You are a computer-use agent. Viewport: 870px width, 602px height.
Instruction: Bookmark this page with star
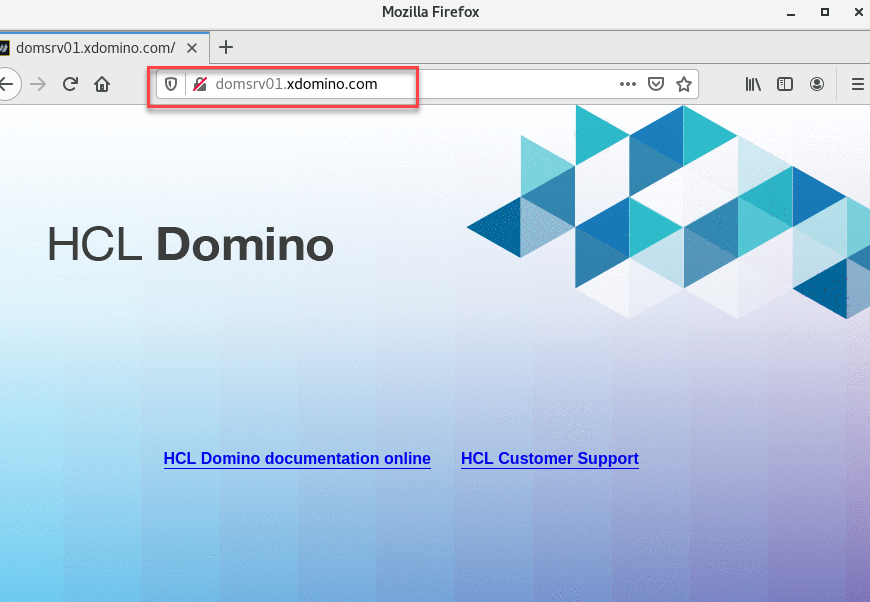tap(684, 84)
